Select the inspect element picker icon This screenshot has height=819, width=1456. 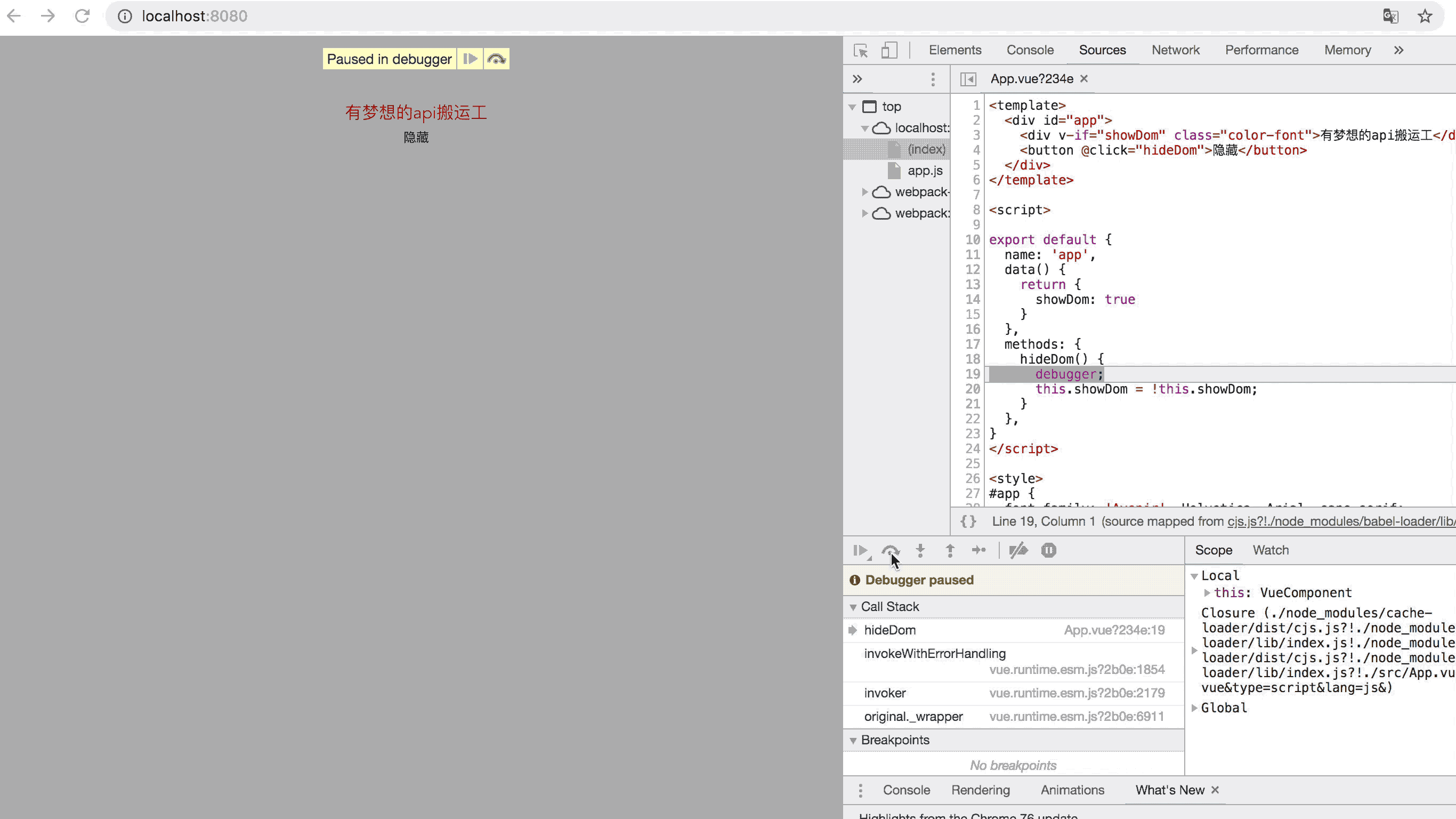[x=861, y=50]
